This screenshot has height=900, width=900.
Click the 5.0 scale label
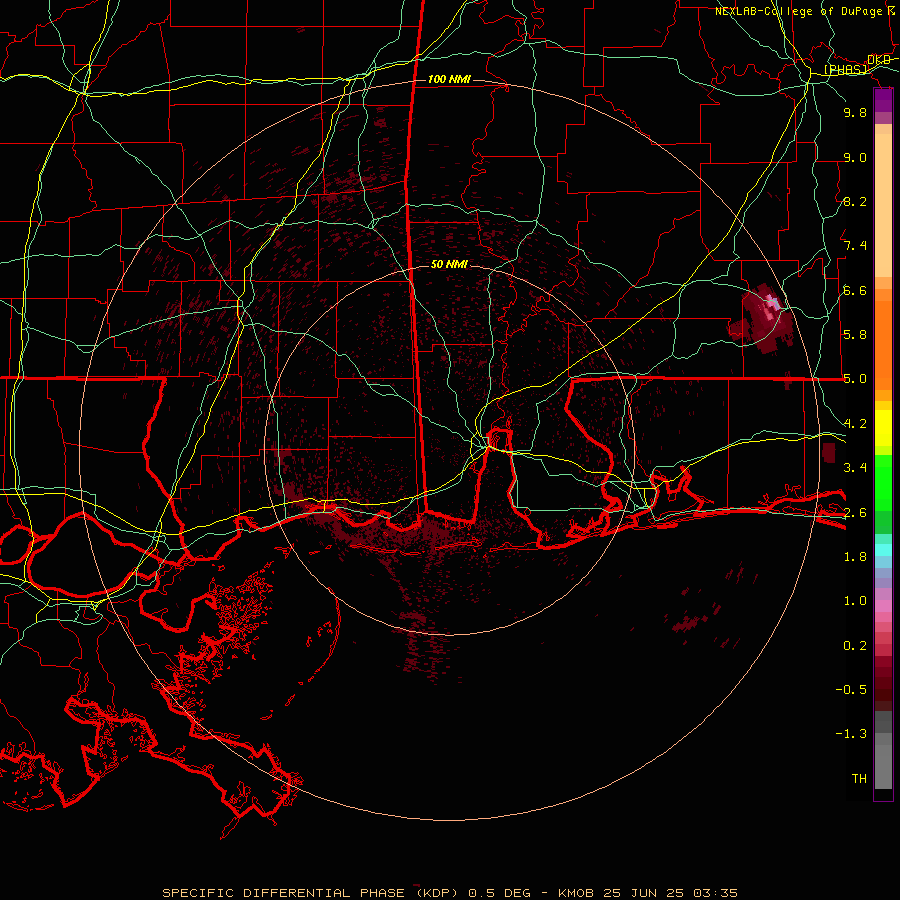pos(855,379)
